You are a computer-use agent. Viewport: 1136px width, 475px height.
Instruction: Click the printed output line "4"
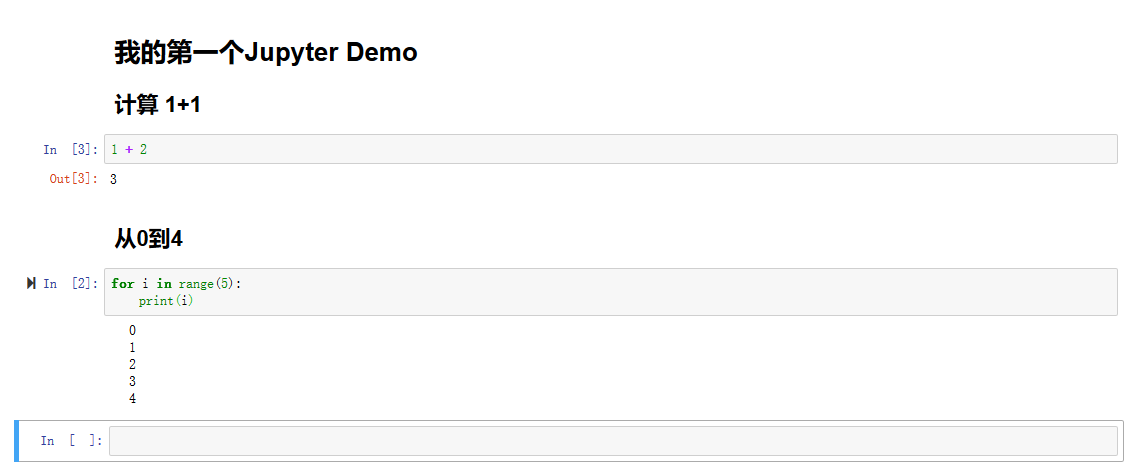click(x=133, y=398)
